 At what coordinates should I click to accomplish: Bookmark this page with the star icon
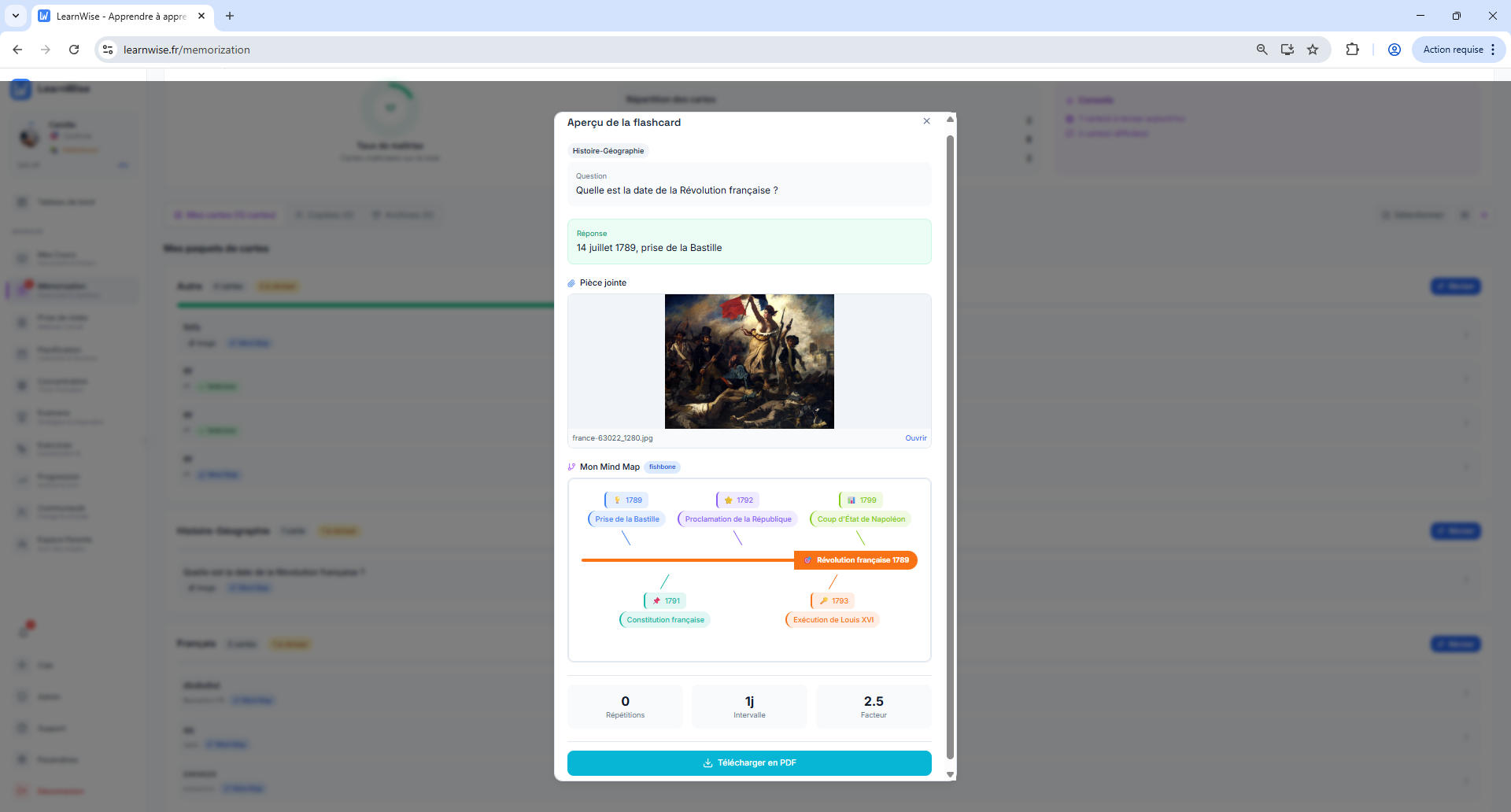click(x=1313, y=50)
